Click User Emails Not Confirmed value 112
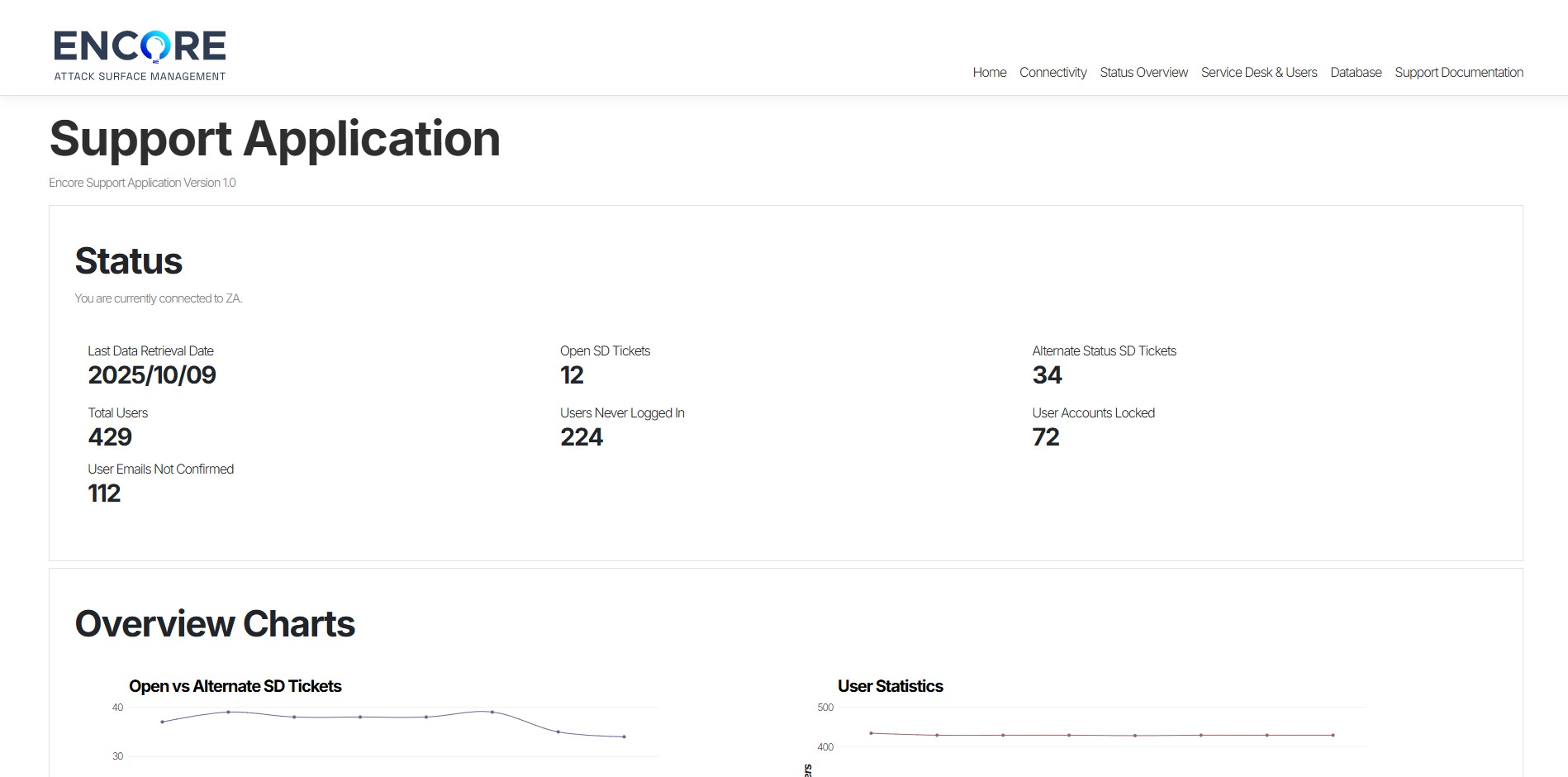This screenshot has width=1568, height=777. (104, 493)
